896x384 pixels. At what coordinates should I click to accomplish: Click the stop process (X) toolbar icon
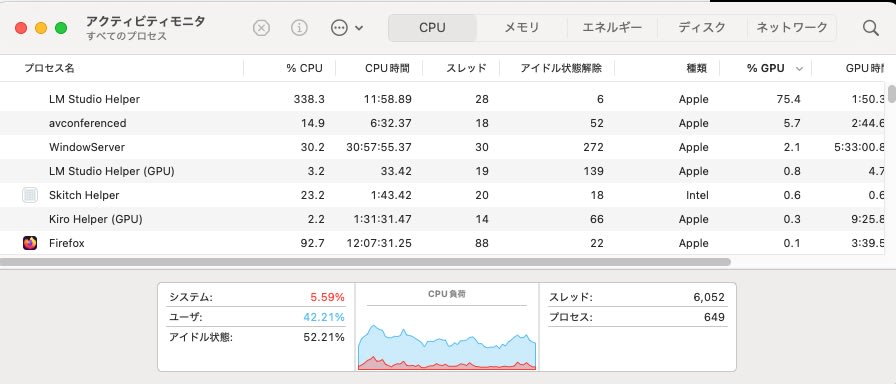pyautogui.click(x=261, y=27)
